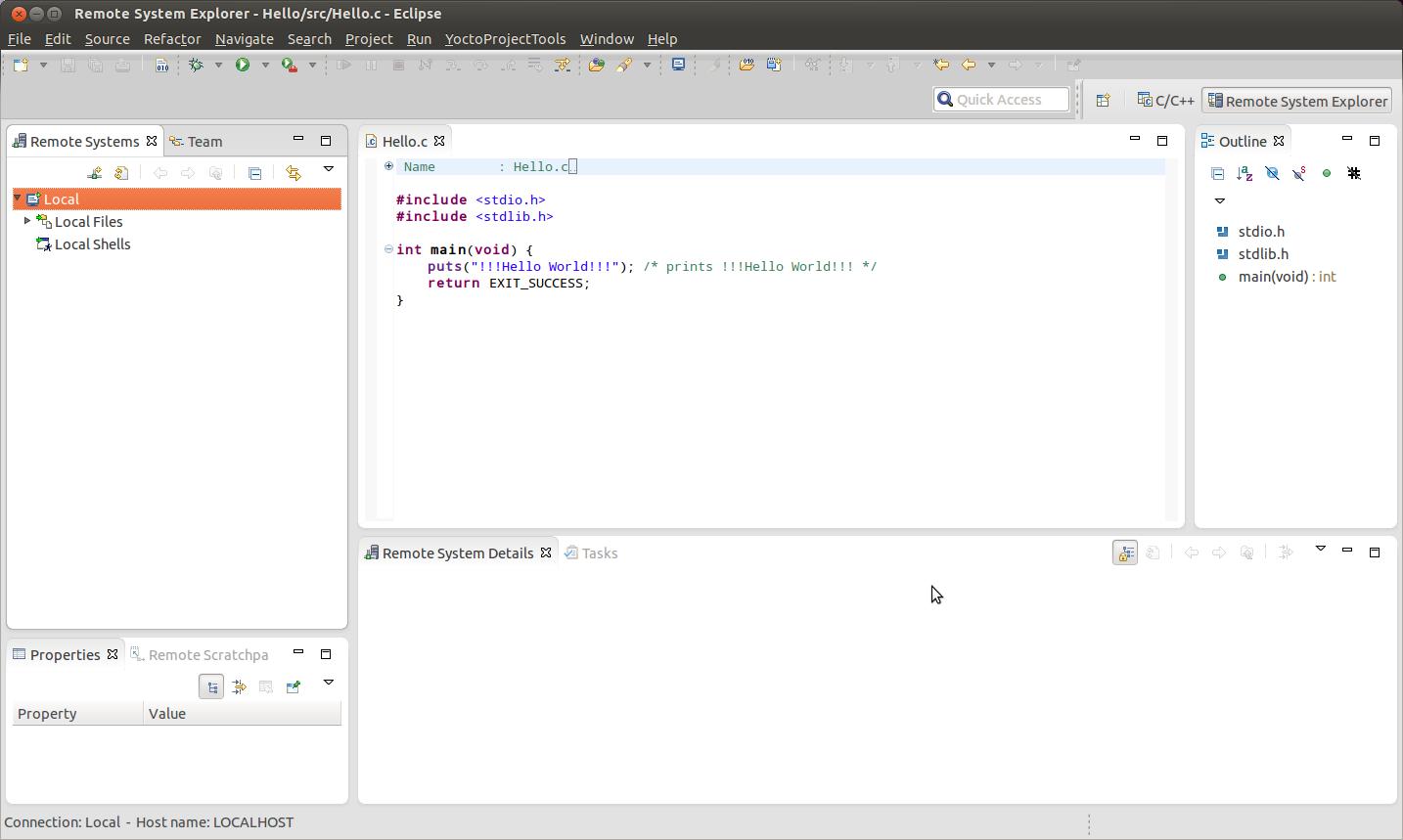The width and height of the screenshot is (1403, 840).
Task: Define a new connection in Remote Systems
Action: tap(94, 173)
